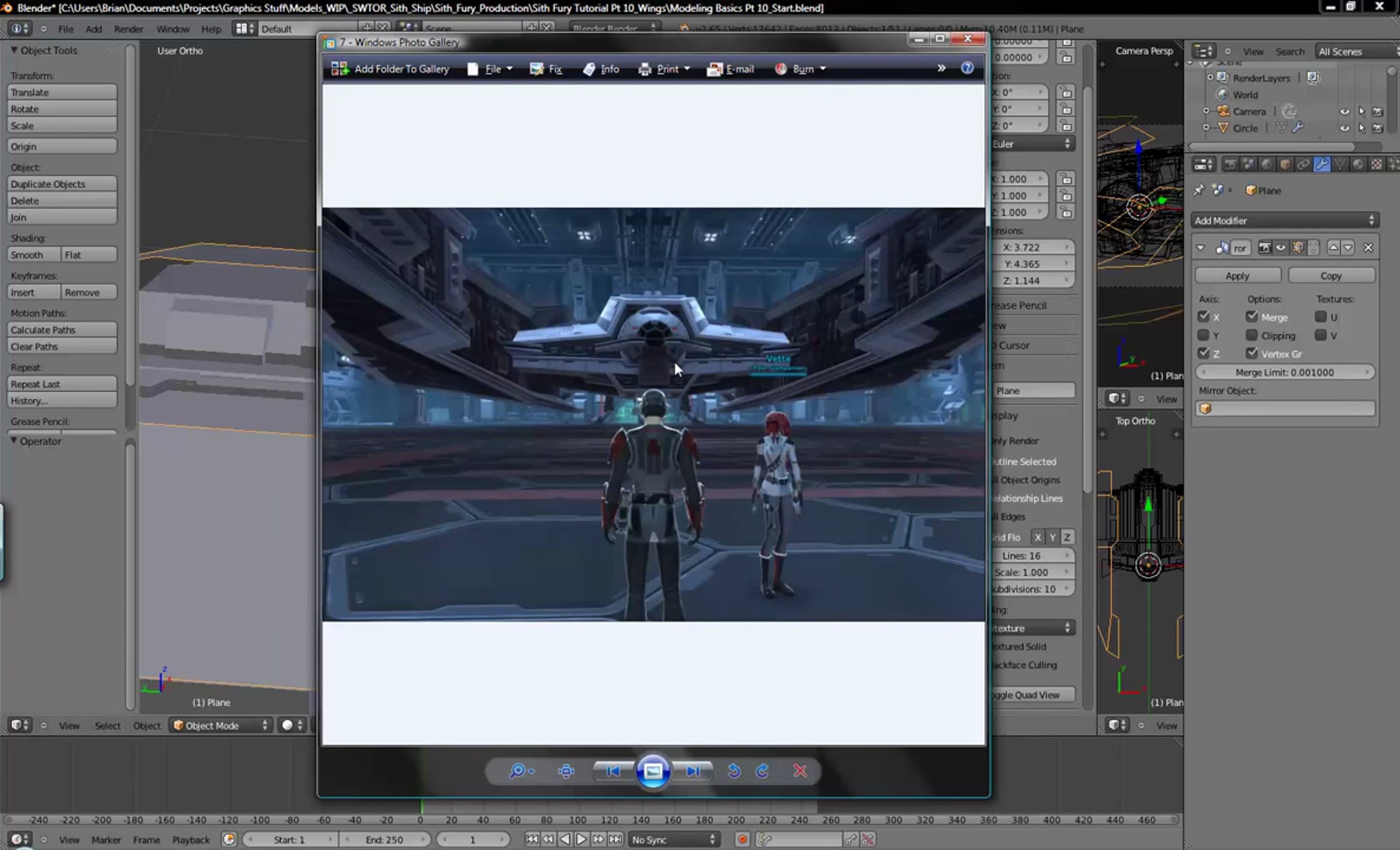Open the Photo Gallery File menu
Screen dimensions: 1400x850
tap(493, 69)
